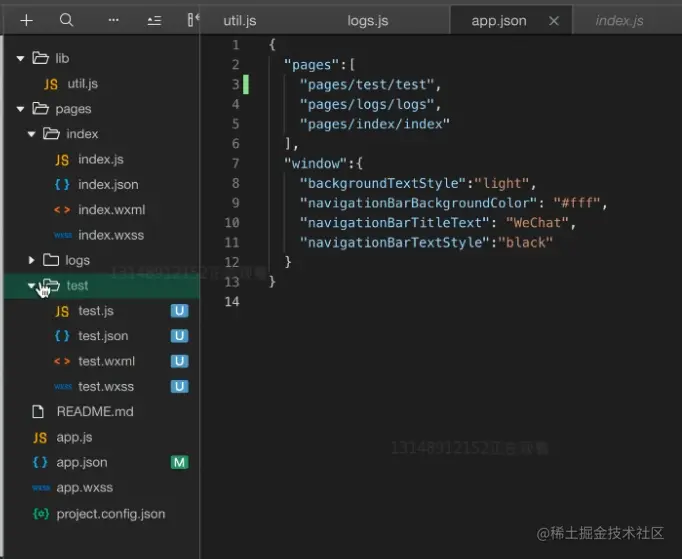Image resolution: width=682 pixels, height=559 pixels.
Task: Click the collapse-all list icon
Action: pos(154,20)
